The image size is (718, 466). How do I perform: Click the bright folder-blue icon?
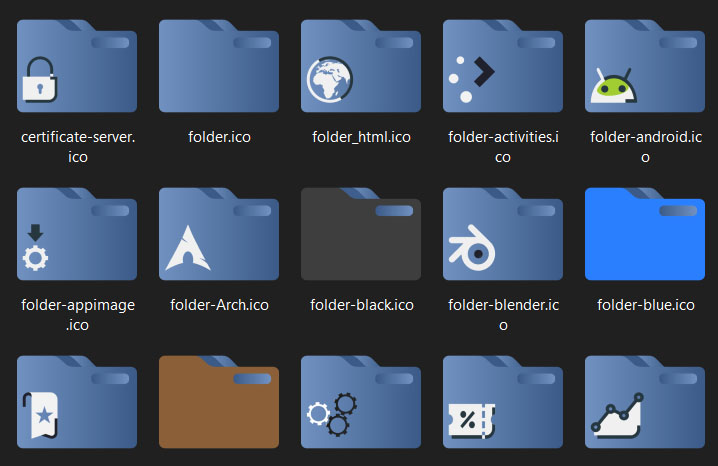pyautogui.click(x=645, y=234)
